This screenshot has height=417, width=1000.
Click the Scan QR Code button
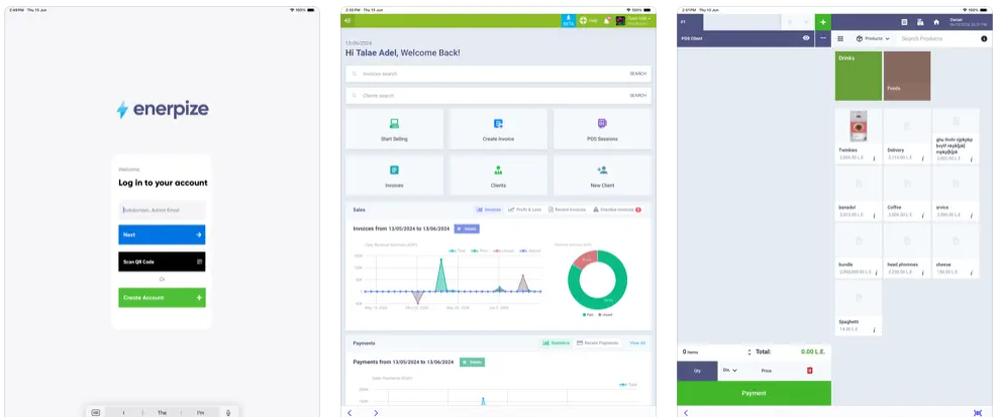[162, 261]
